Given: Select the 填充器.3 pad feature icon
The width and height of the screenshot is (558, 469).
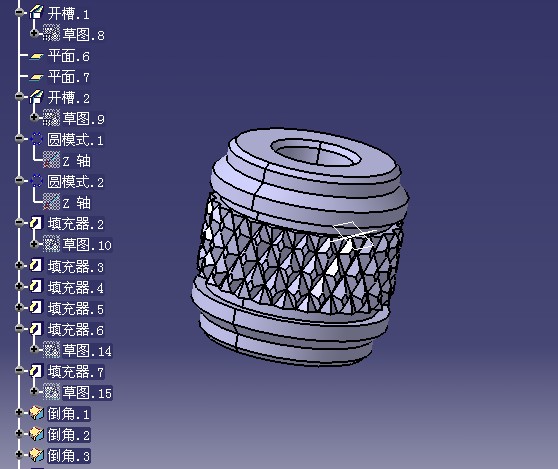Looking at the screenshot, I should [x=36, y=265].
